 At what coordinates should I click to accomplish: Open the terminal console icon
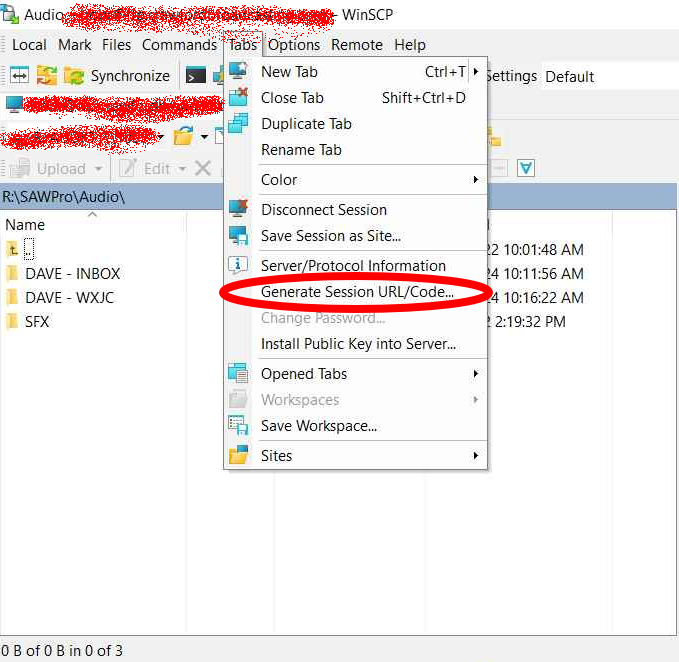(x=195, y=76)
